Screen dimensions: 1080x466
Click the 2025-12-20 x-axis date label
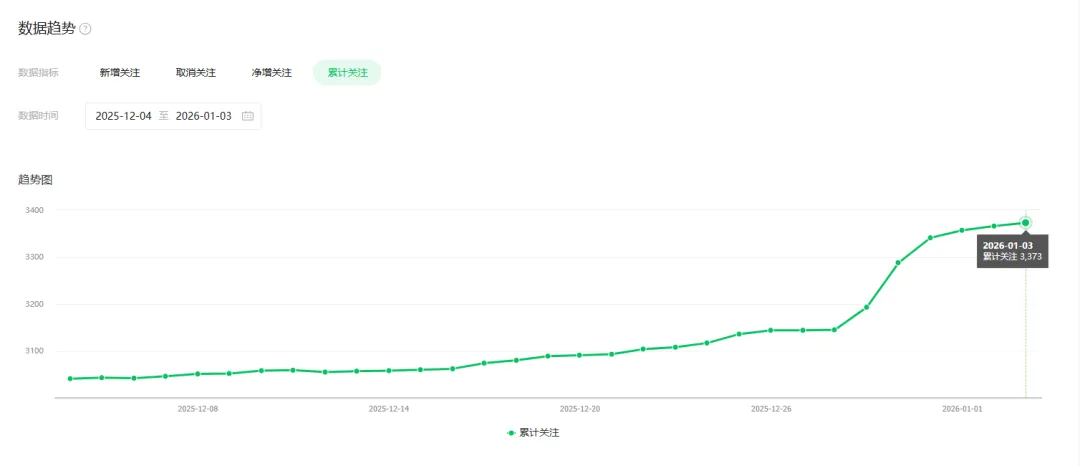(x=579, y=409)
